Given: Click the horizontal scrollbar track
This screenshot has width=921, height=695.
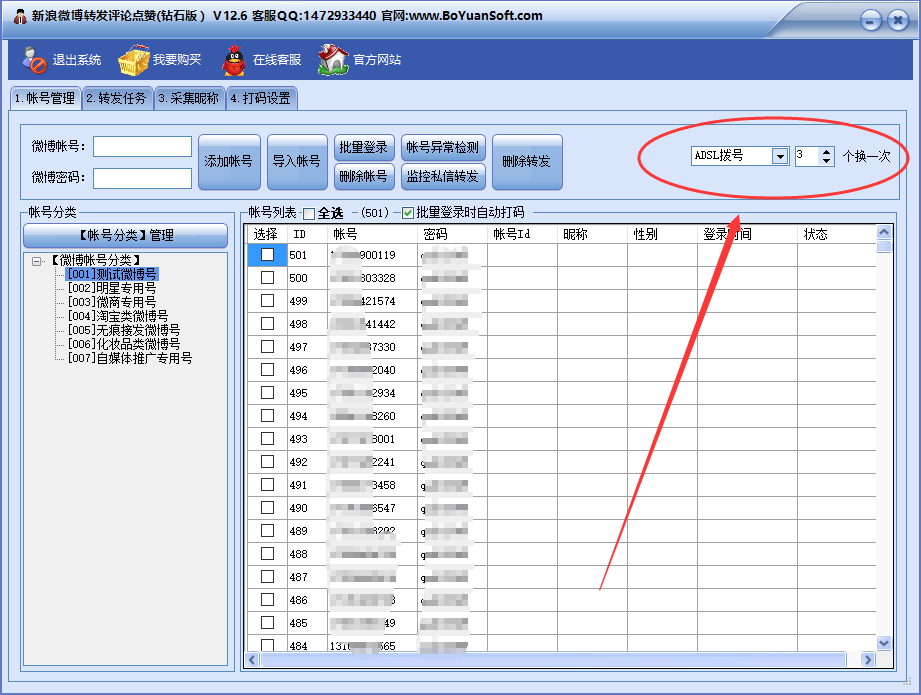Looking at the screenshot, I should coord(560,660).
